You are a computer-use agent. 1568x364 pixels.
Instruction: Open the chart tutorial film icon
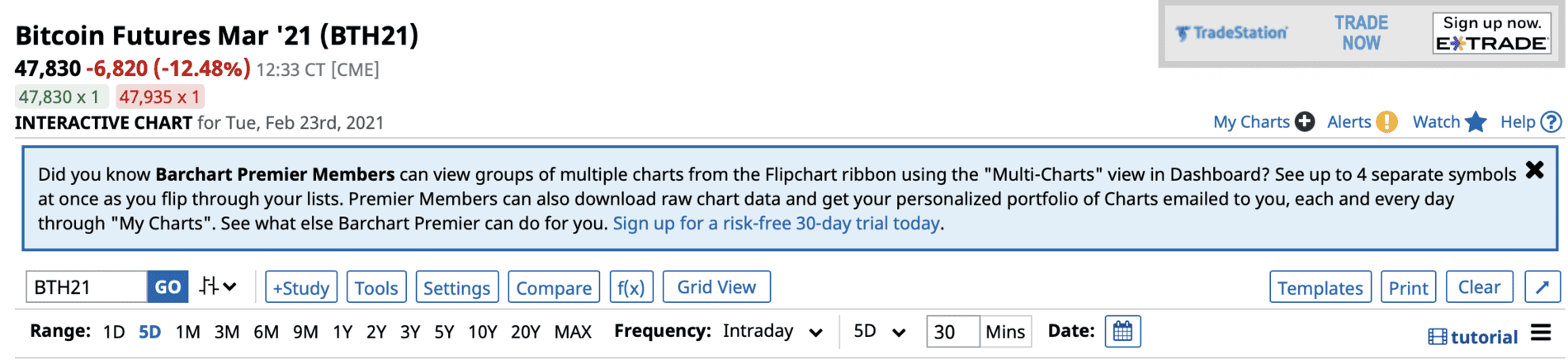point(1438,337)
